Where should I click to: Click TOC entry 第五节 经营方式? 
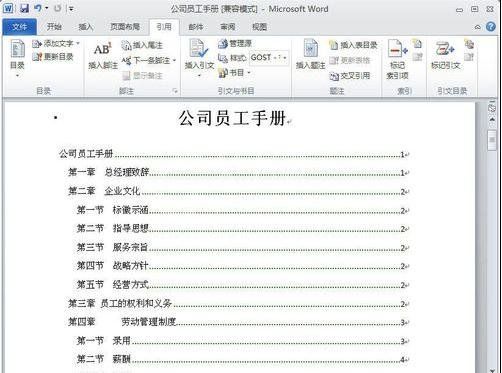pos(243,285)
